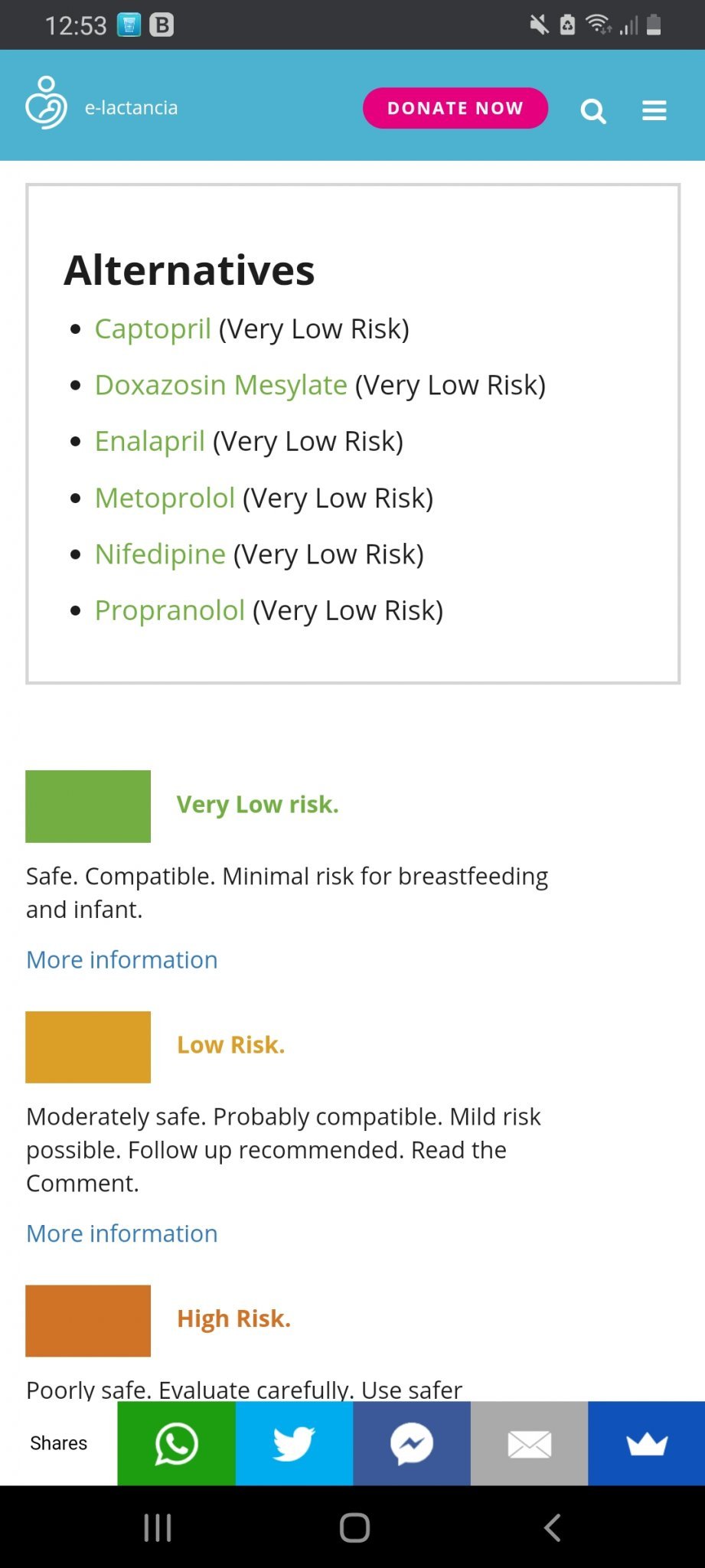Share the page via WhatsApp
705x1568 pixels.
click(x=176, y=1443)
